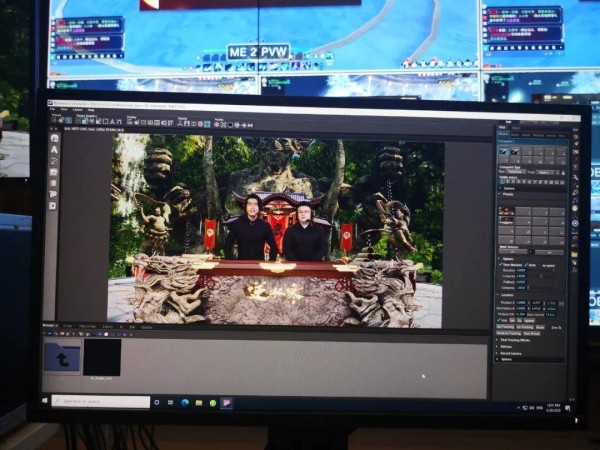Open the yellow folder icon in right sidebar
This screenshot has width=600, height=450.
tap(574, 254)
